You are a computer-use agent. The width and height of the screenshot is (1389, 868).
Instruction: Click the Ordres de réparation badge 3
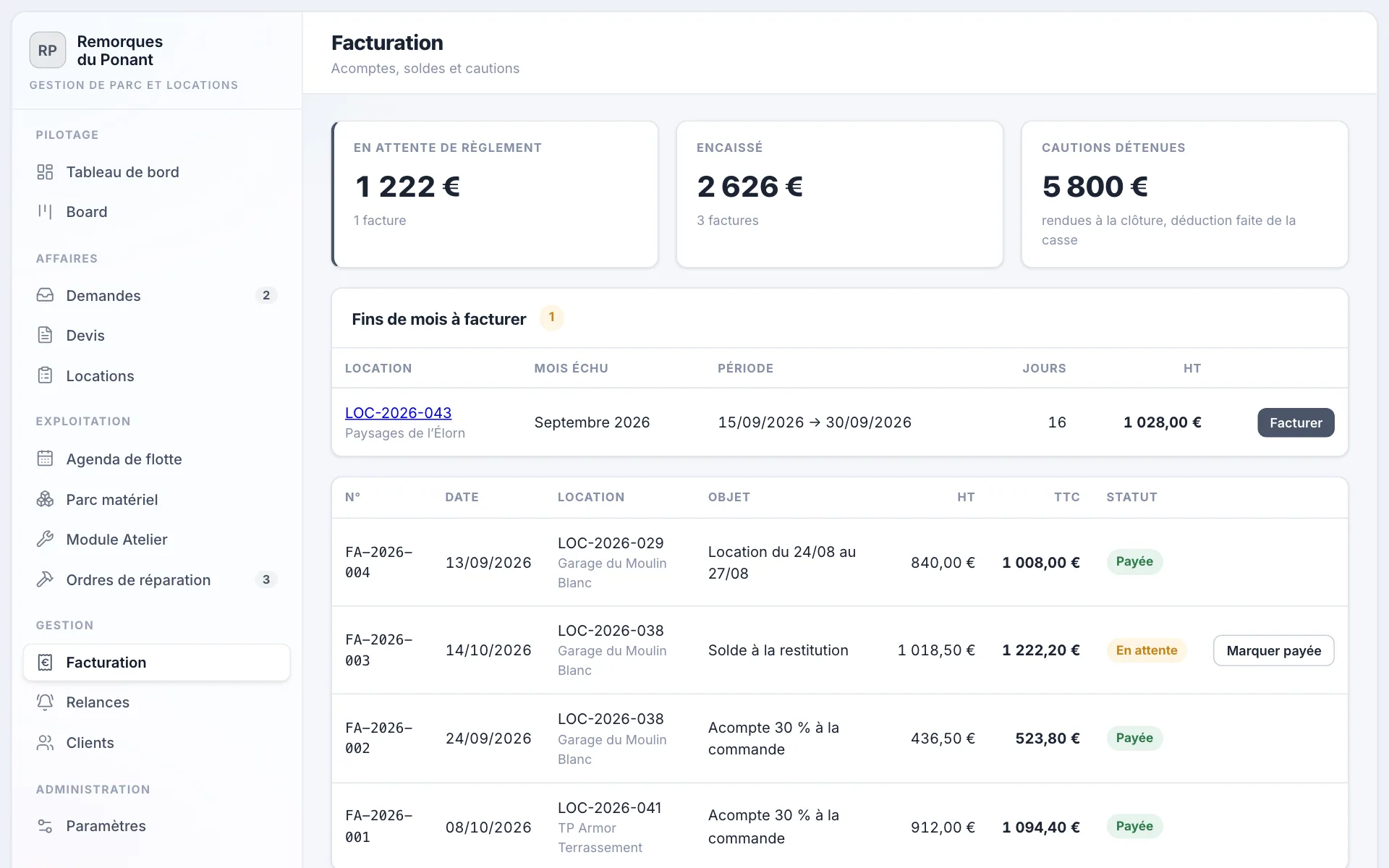click(266, 579)
